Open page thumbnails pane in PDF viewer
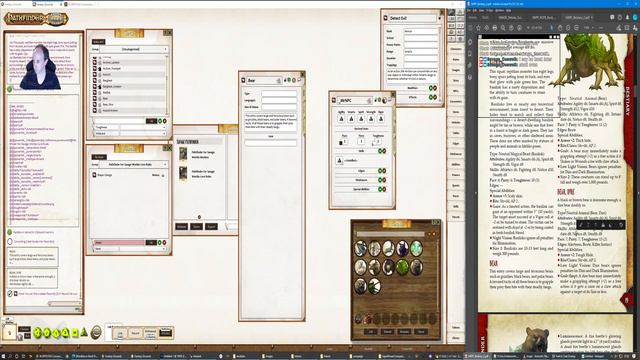 [470, 42]
